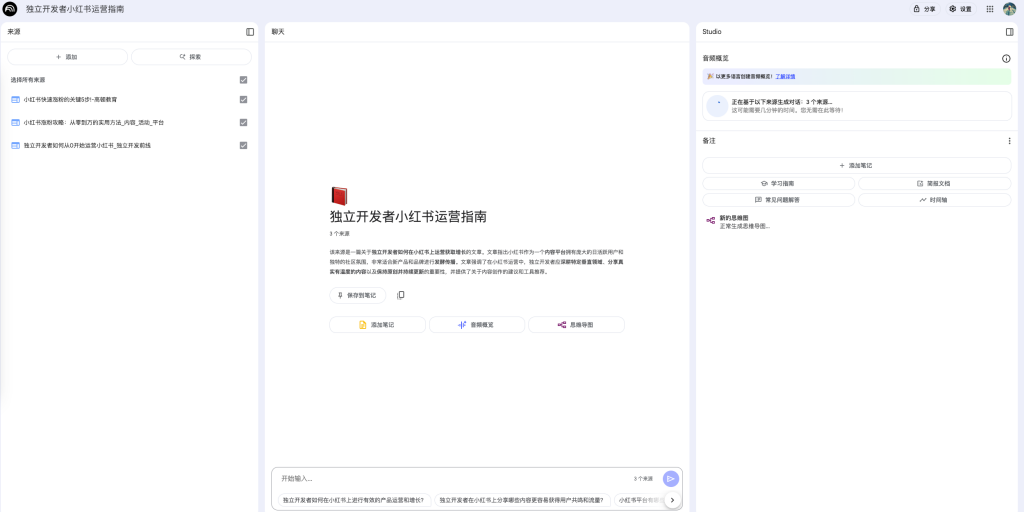Click the 开始输入 chat input field
This screenshot has width=1024, height=512.
pos(451,479)
